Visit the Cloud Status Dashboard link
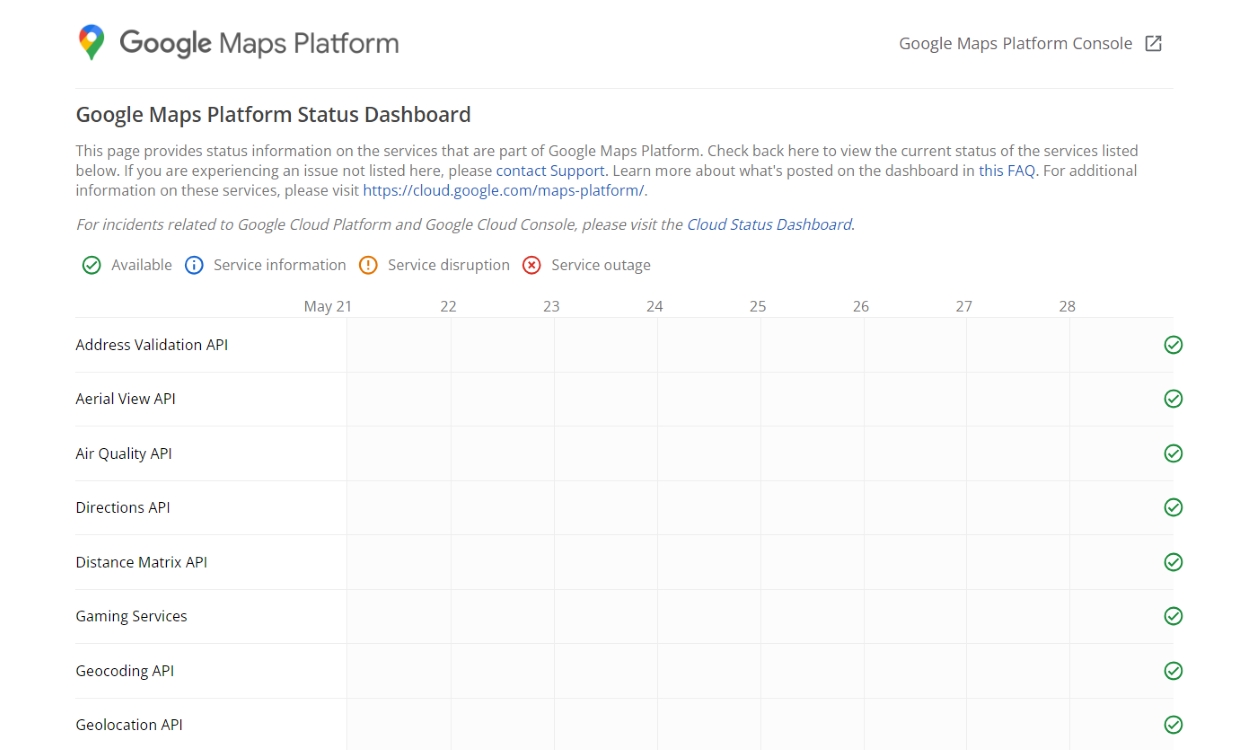Viewport: 1250px width, 750px height. coord(768,224)
